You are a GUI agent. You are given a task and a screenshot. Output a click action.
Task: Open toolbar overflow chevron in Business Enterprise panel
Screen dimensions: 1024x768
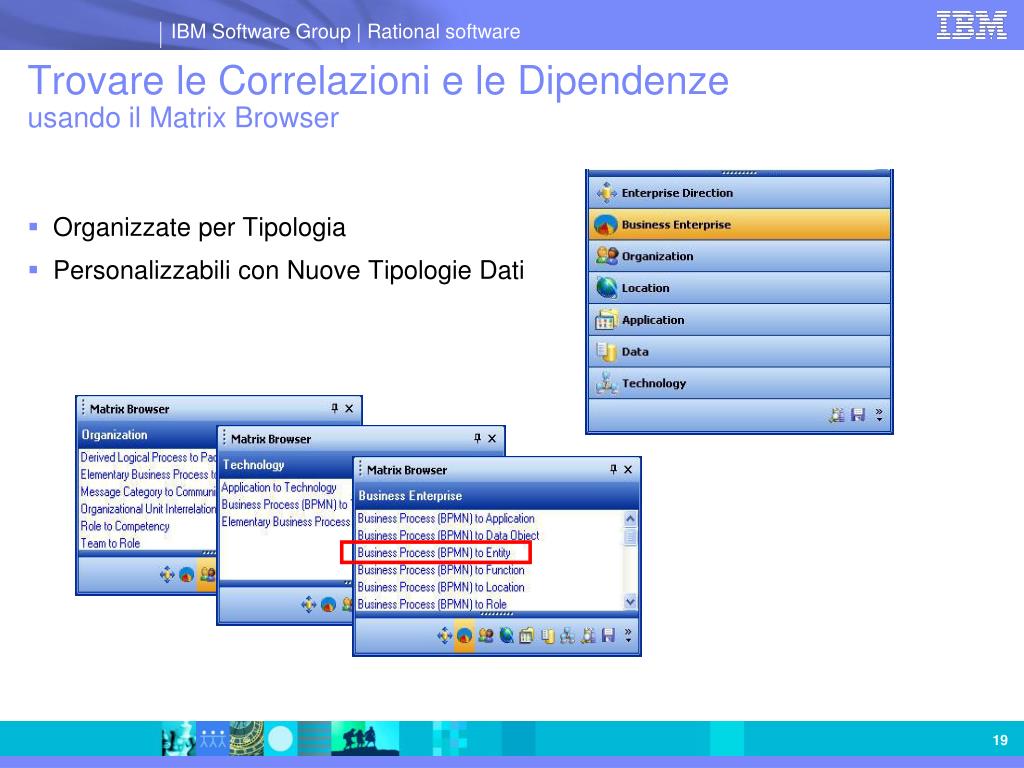(x=628, y=635)
